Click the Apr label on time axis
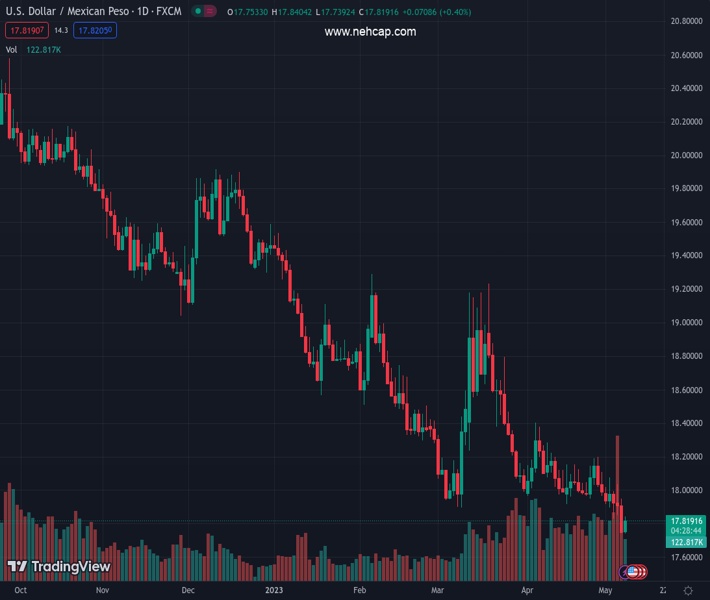 [527, 591]
